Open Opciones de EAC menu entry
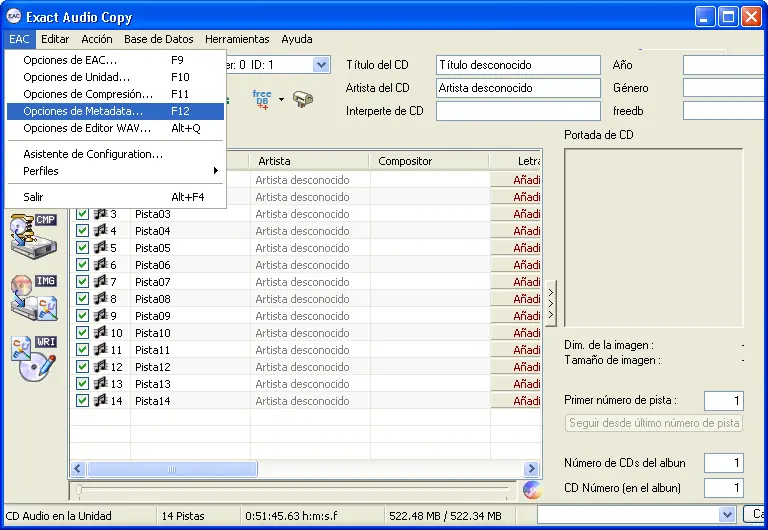The image size is (768, 530). pyautogui.click(x=116, y=60)
